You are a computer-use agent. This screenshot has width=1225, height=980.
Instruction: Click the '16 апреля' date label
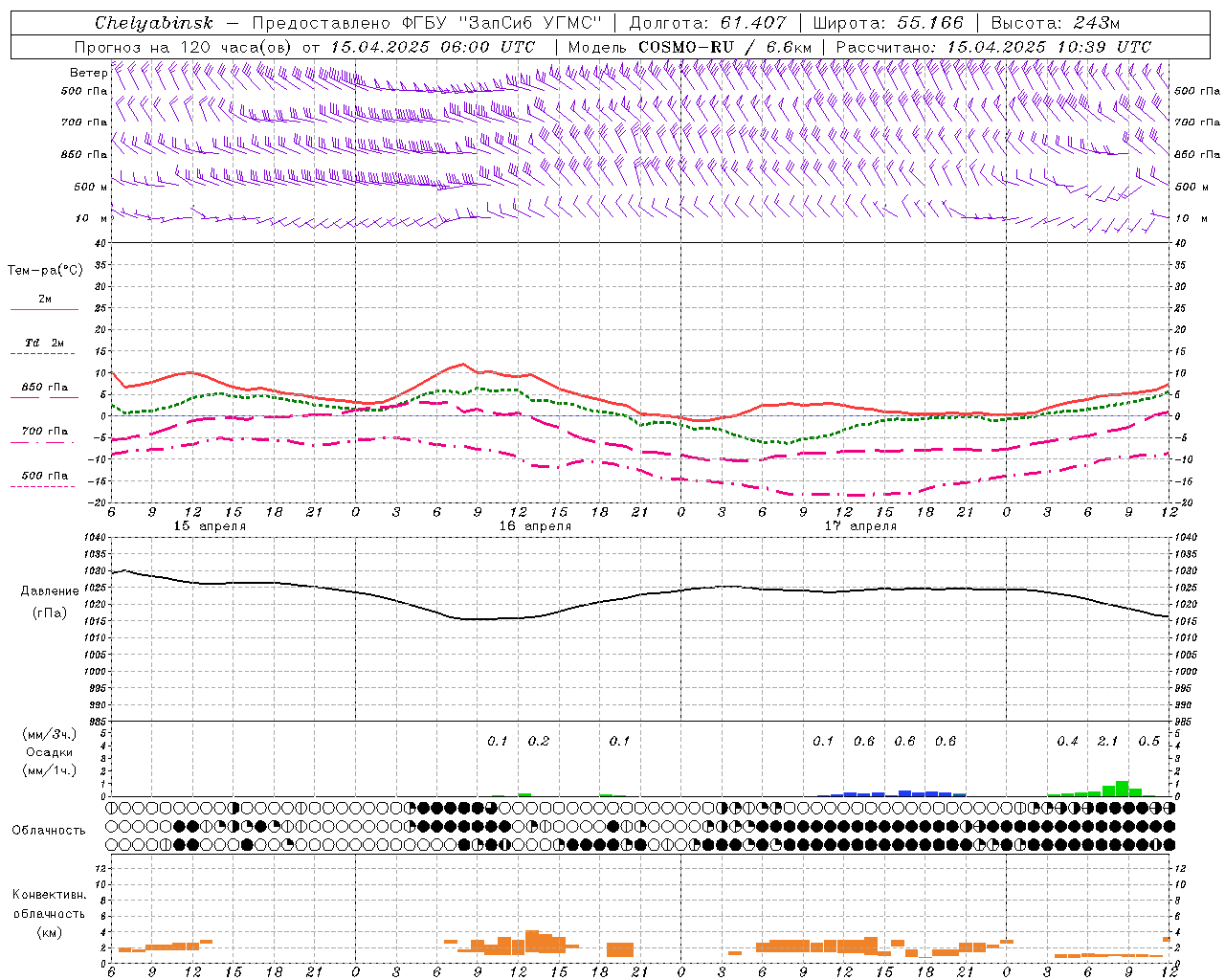point(535,526)
